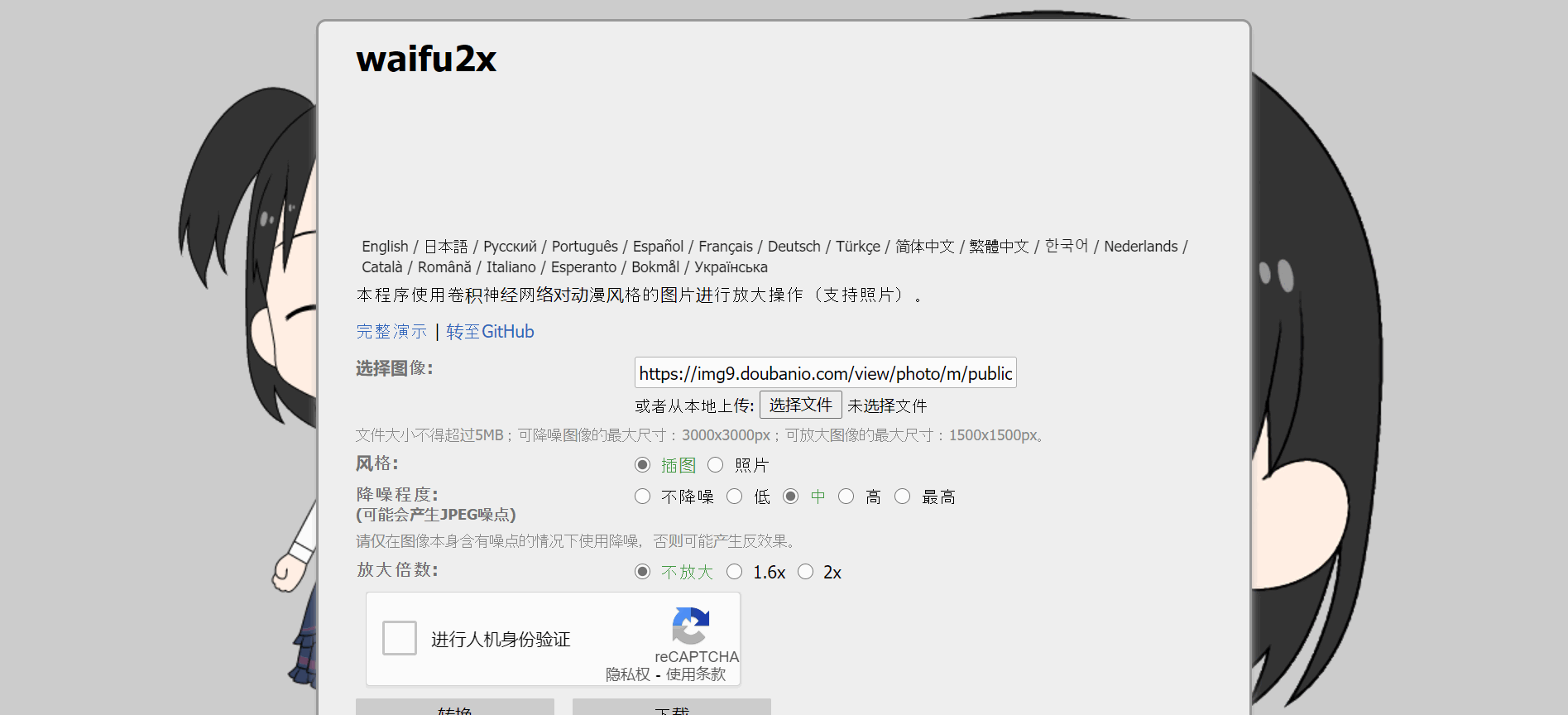Select 2x upscaling option
1568x715 pixels.
point(806,572)
